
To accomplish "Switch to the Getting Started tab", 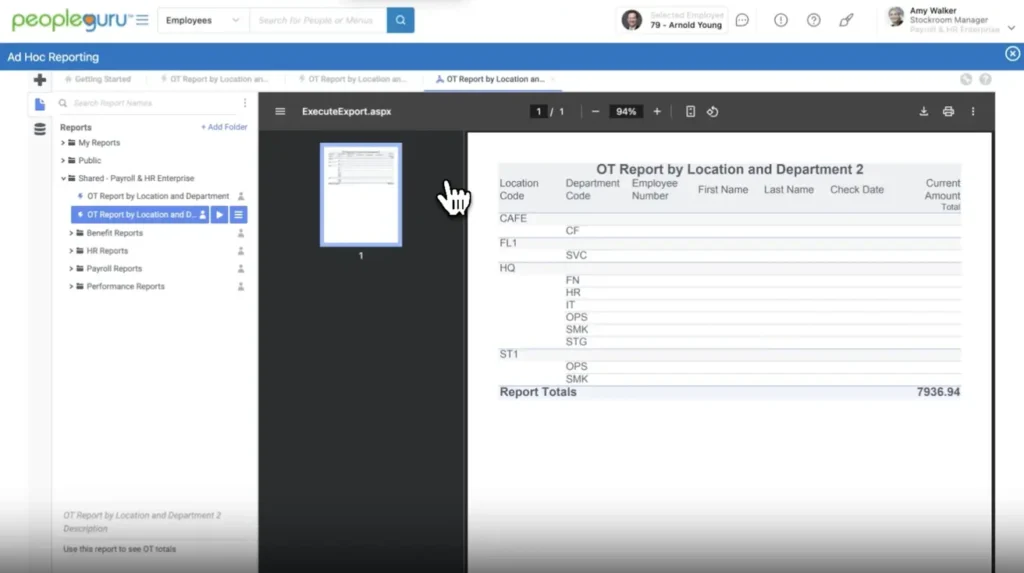I will coord(101,79).
